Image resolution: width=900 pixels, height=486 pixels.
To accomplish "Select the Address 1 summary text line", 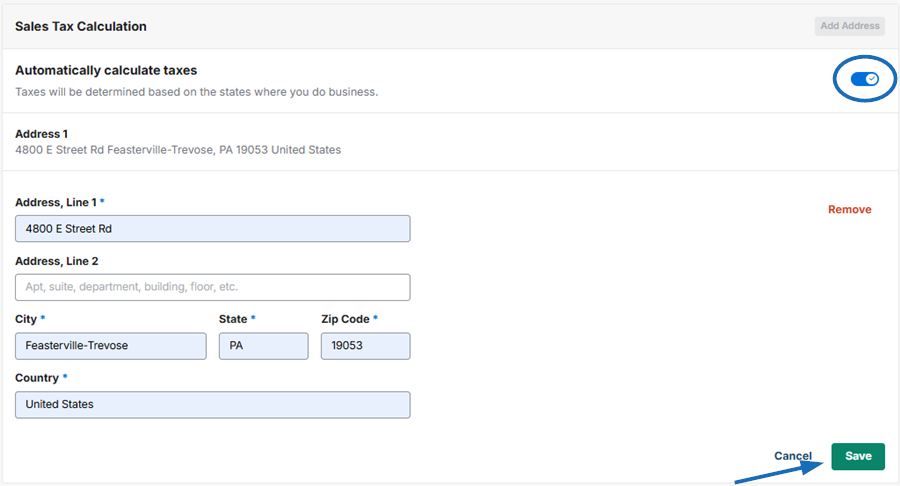I will tap(178, 150).
